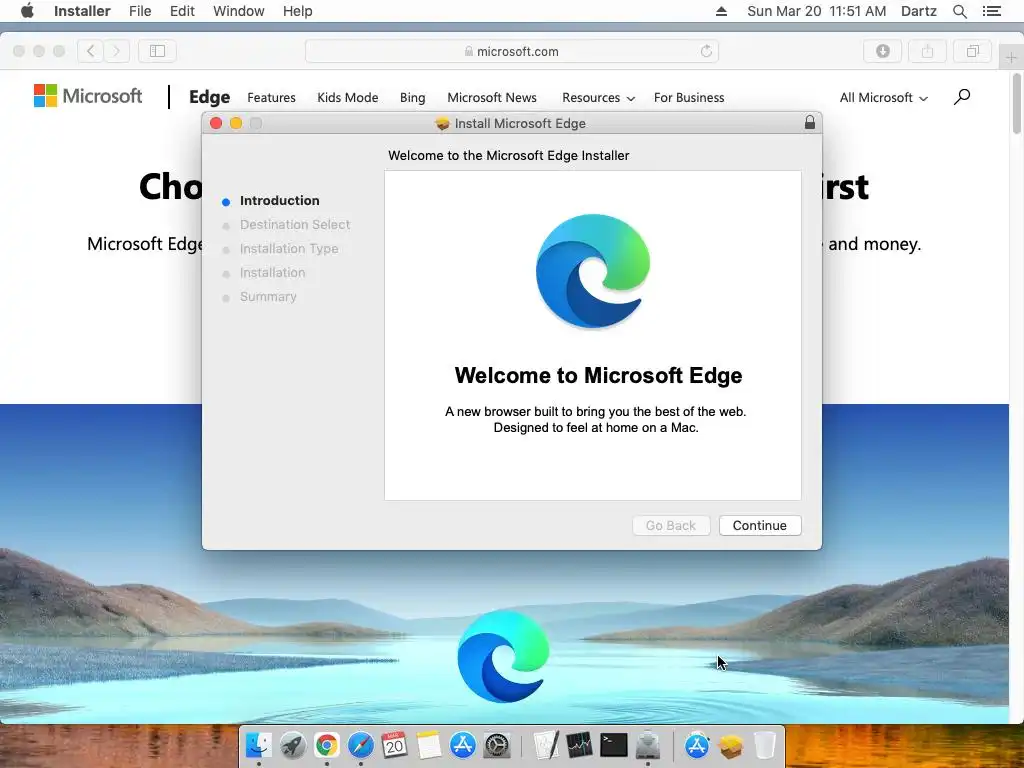The height and width of the screenshot is (768, 1024).
Task: Open Google Chrome from the Dock
Action: [x=327, y=744]
